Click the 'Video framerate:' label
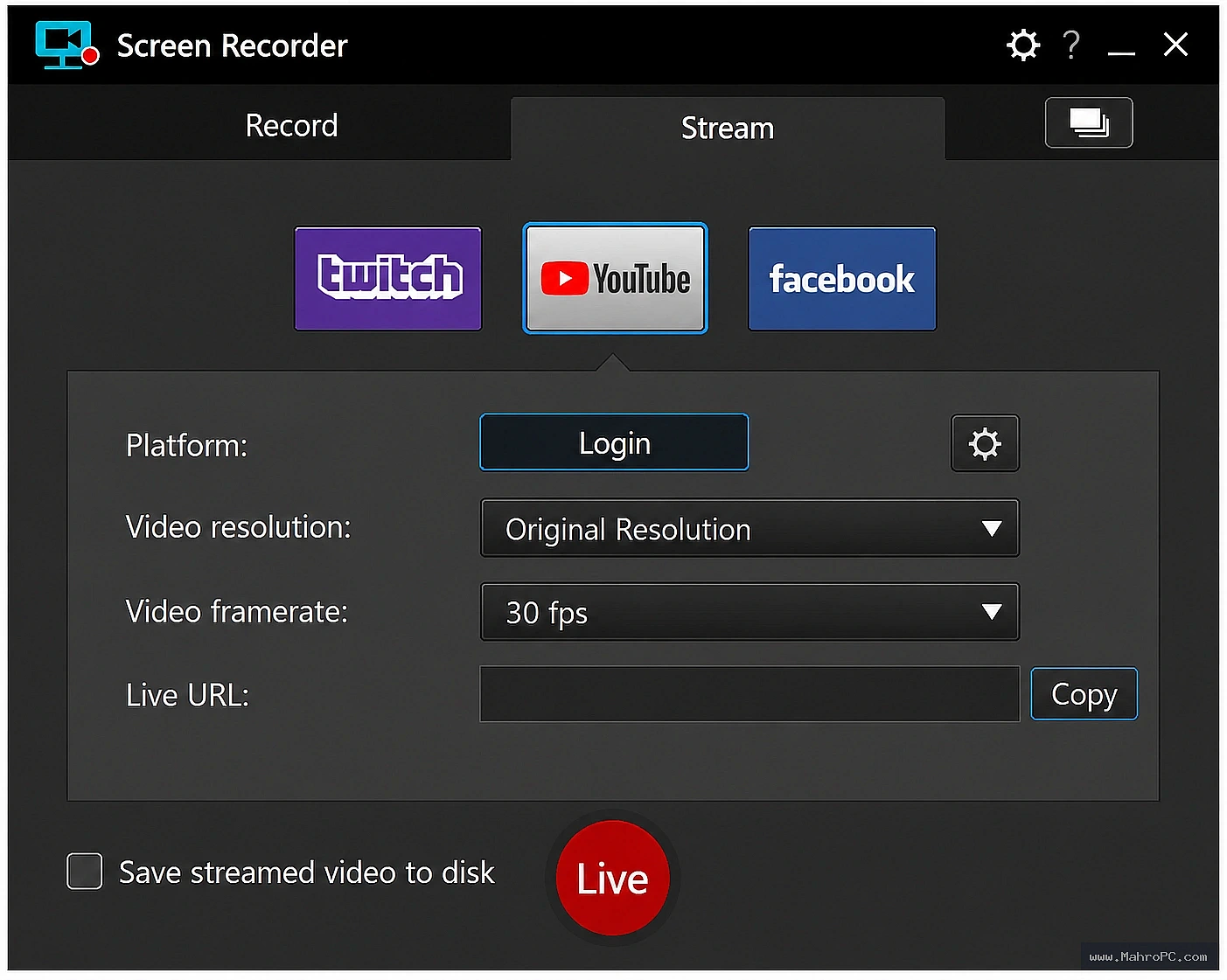The height and width of the screenshot is (980, 1227). click(x=236, y=612)
